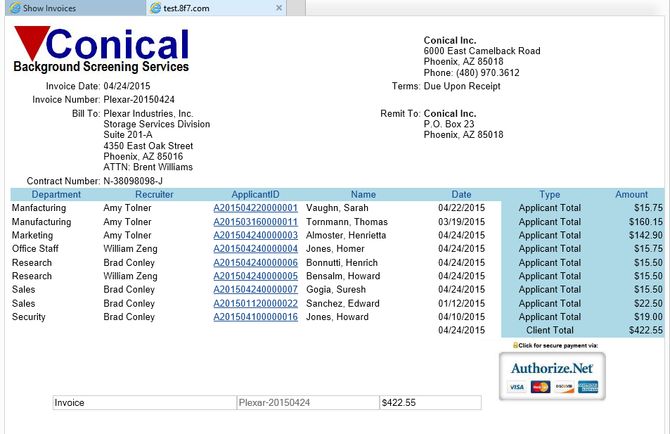Click the American Express card icon

click(x=588, y=387)
